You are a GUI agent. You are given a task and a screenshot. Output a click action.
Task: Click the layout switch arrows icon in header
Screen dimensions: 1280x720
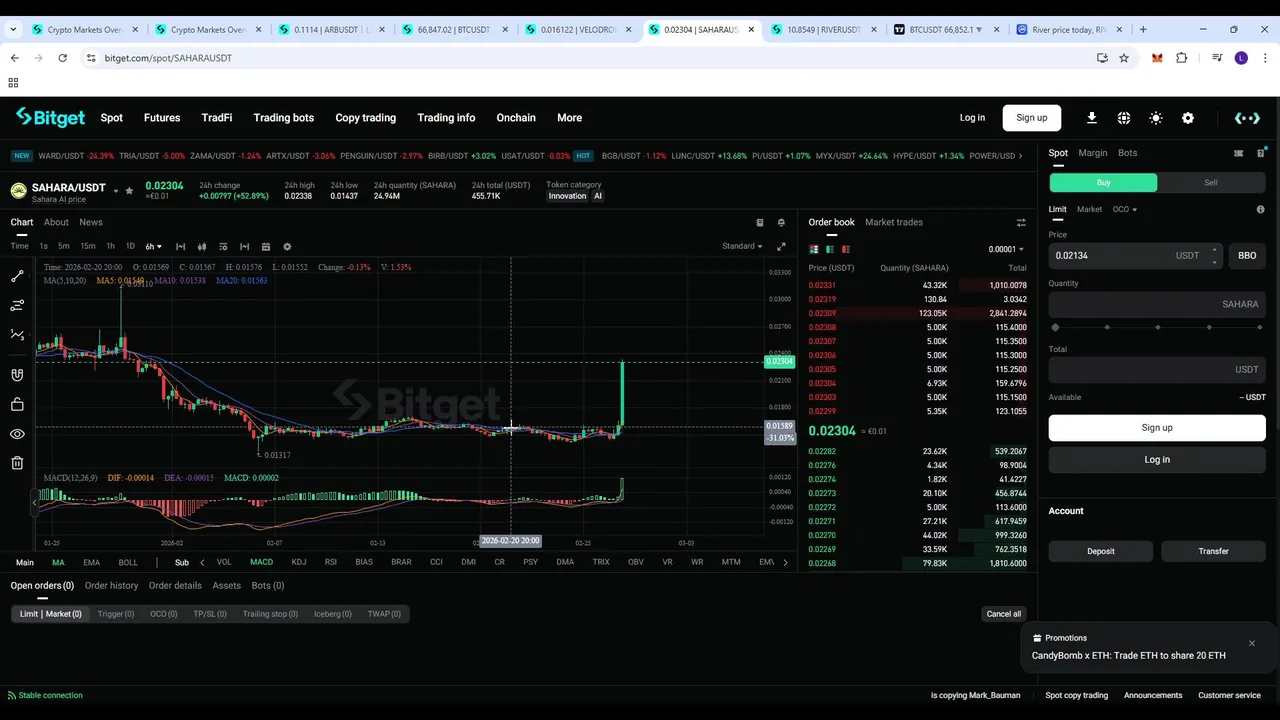[1247, 118]
